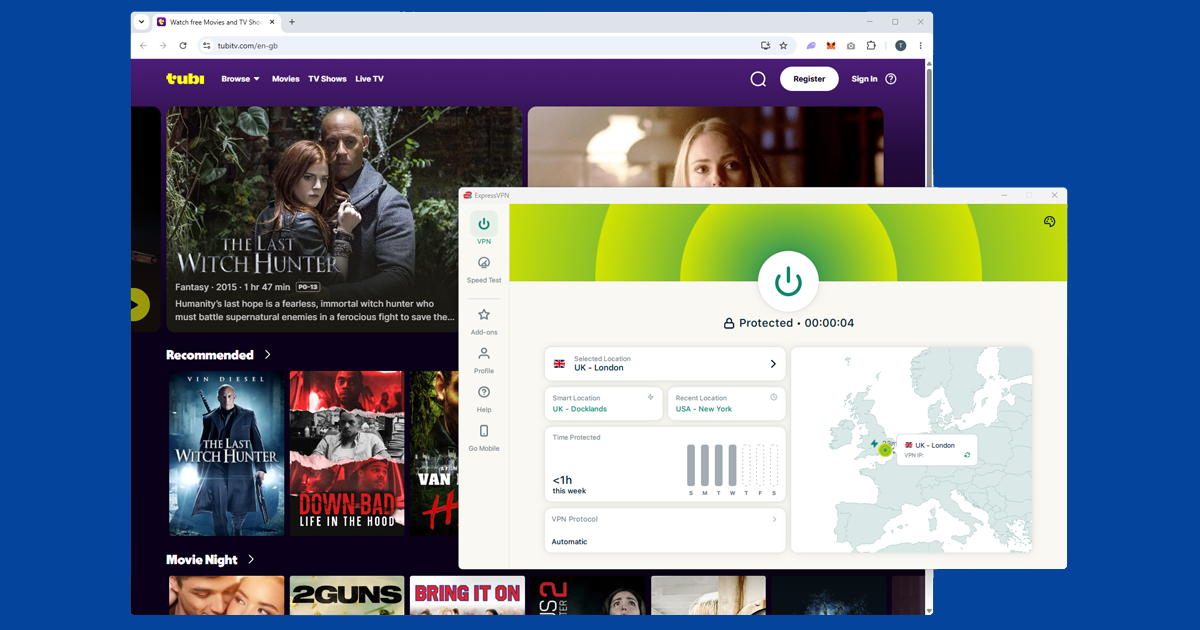Open the Chrome three-dot menu
The height and width of the screenshot is (630, 1200).
tap(920, 46)
